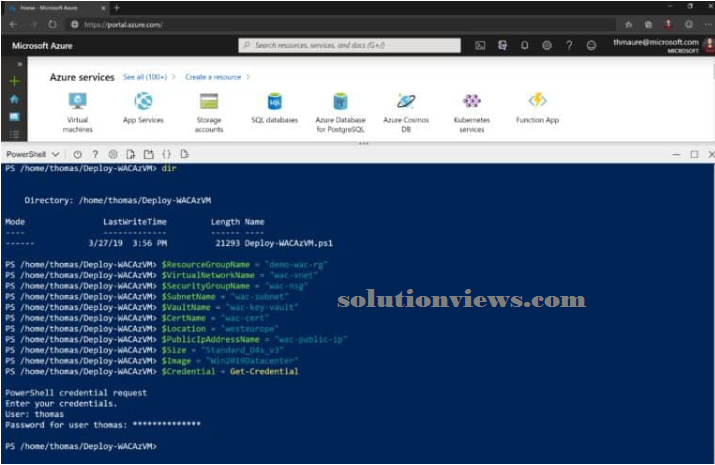The height and width of the screenshot is (465, 715).
Task: Open web preview in Cloud Shell toolbar
Action: click(x=184, y=155)
